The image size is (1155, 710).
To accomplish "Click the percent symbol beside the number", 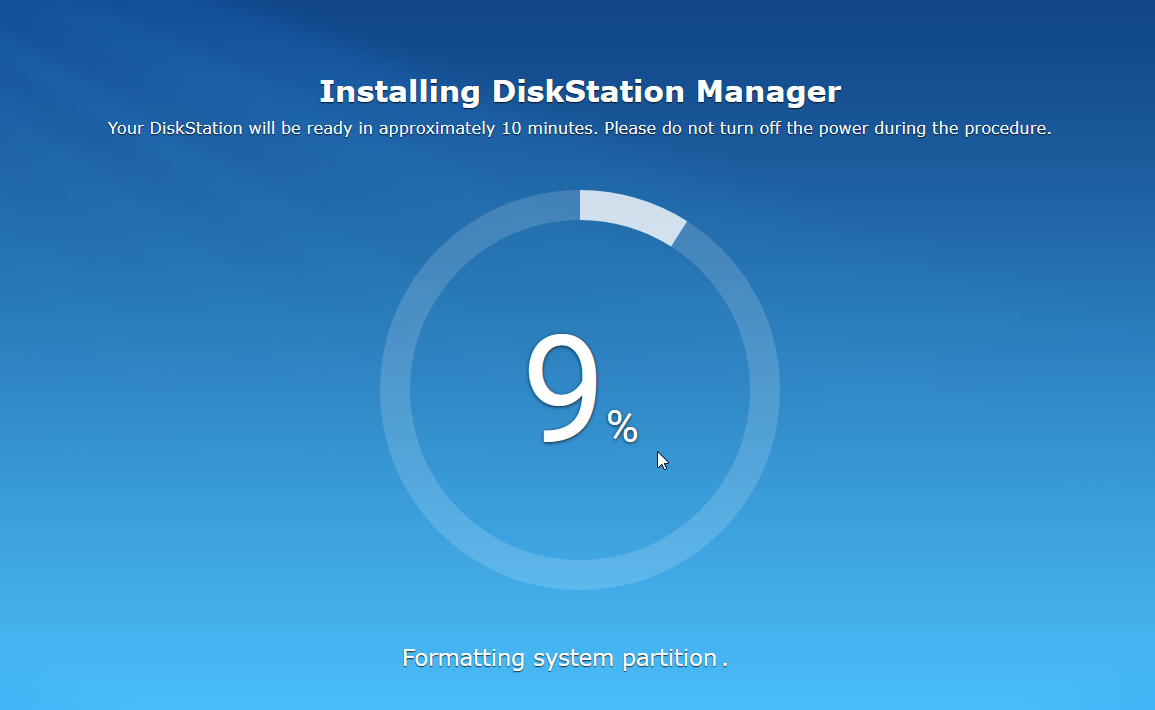I will click(x=622, y=428).
